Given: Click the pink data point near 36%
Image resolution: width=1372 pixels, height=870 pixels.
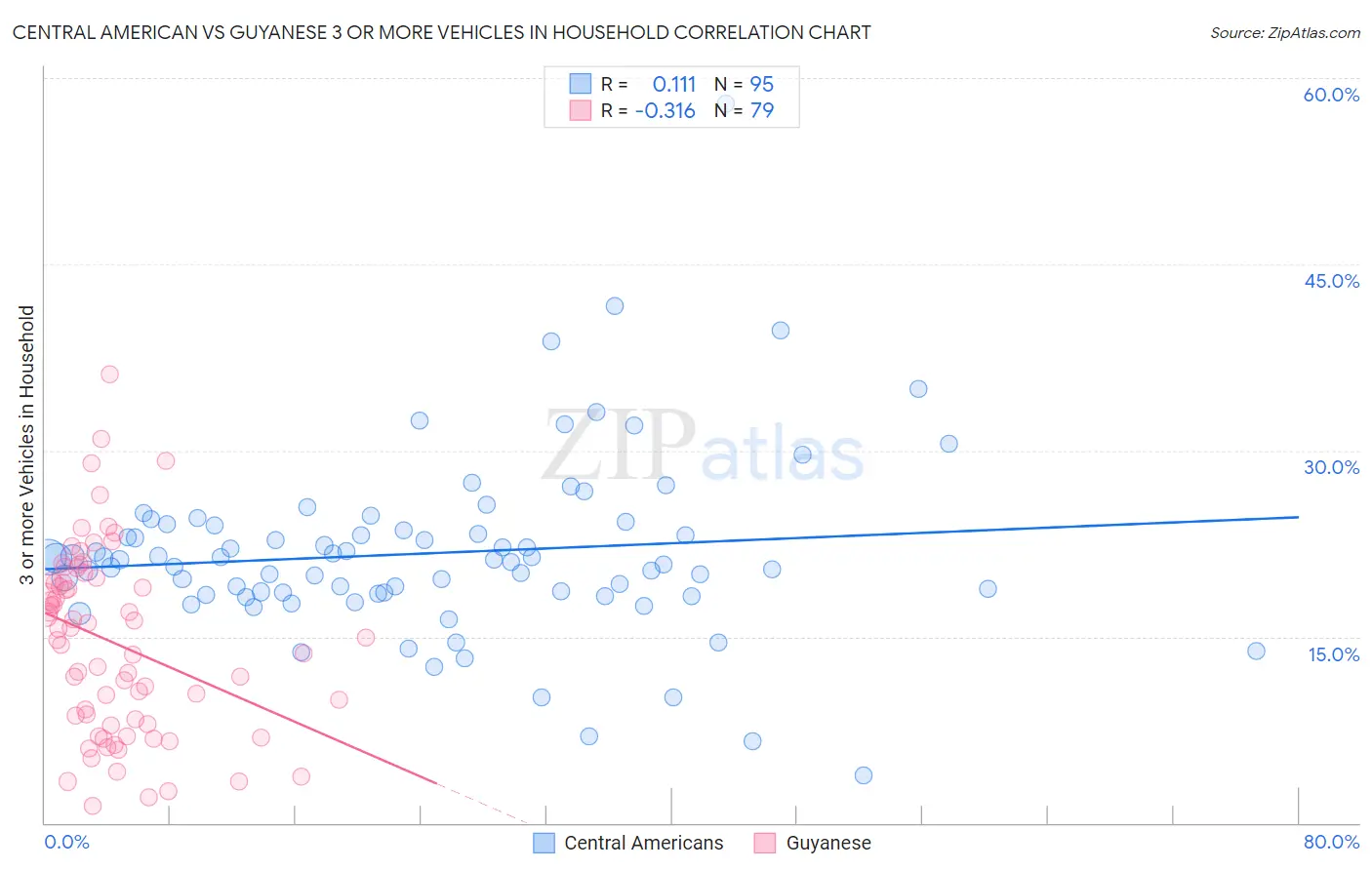Looking at the screenshot, I should tap(109, 375).
